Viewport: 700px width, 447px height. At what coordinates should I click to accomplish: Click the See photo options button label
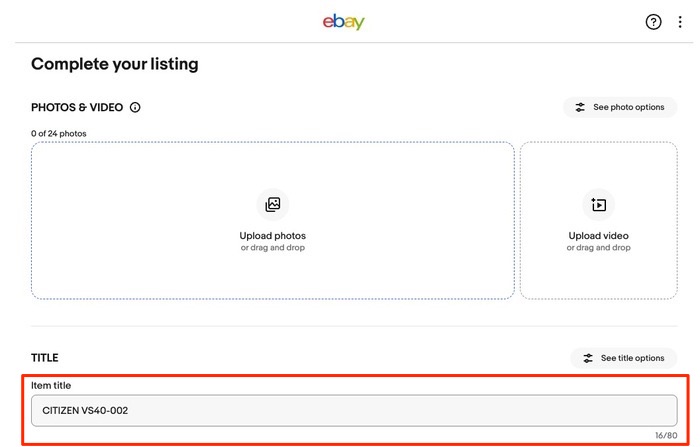[x=628, y=107]
